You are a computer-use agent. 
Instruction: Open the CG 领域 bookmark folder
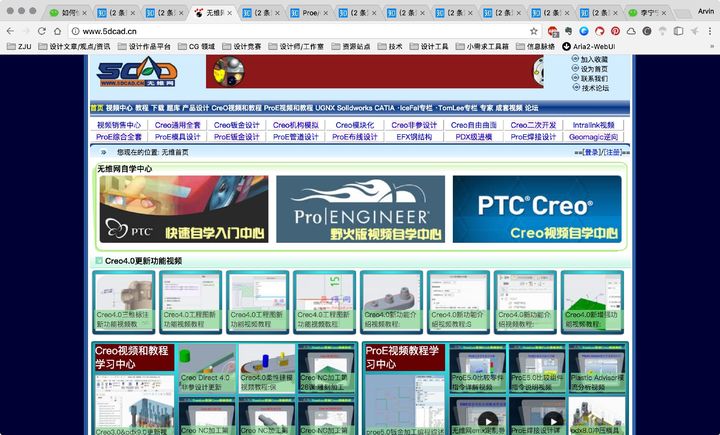[197, 46]
